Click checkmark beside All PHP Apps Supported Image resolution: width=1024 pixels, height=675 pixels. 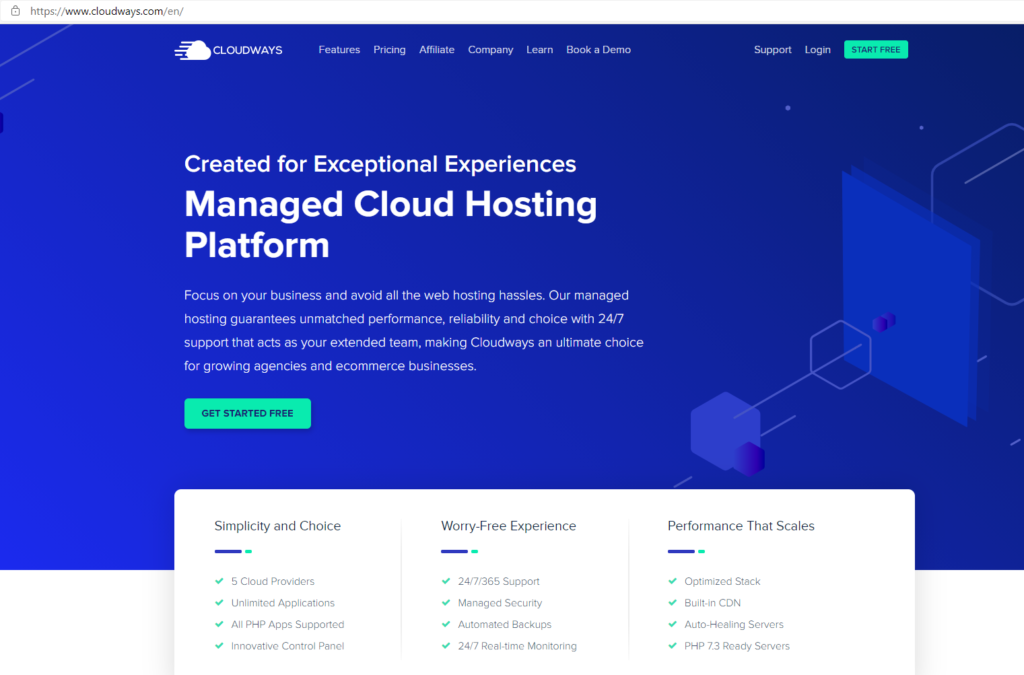(x=219, y=624)
